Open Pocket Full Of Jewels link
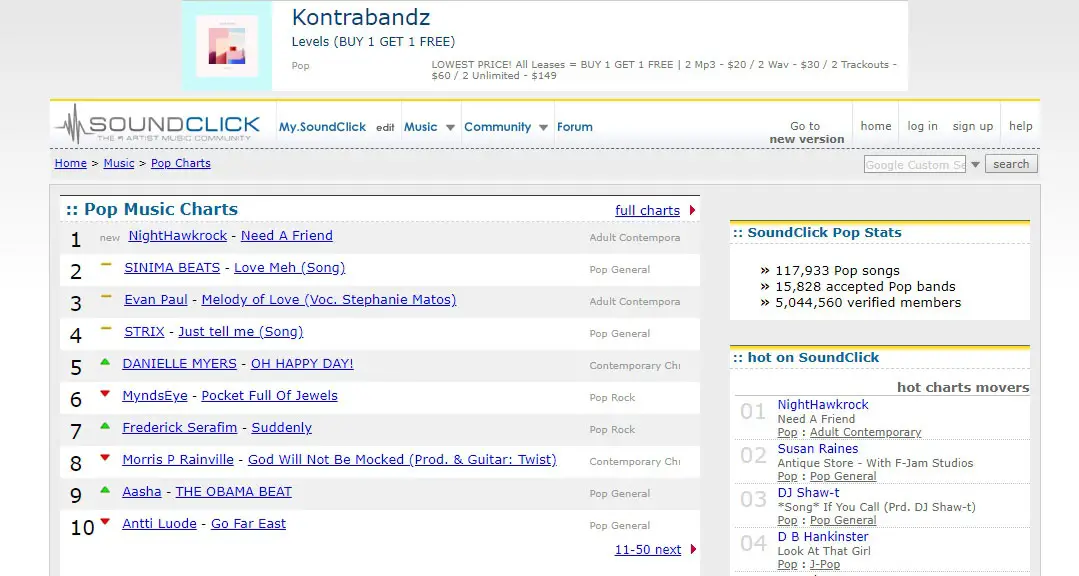The image size is (1079, 576). click(x=270, y=396)
